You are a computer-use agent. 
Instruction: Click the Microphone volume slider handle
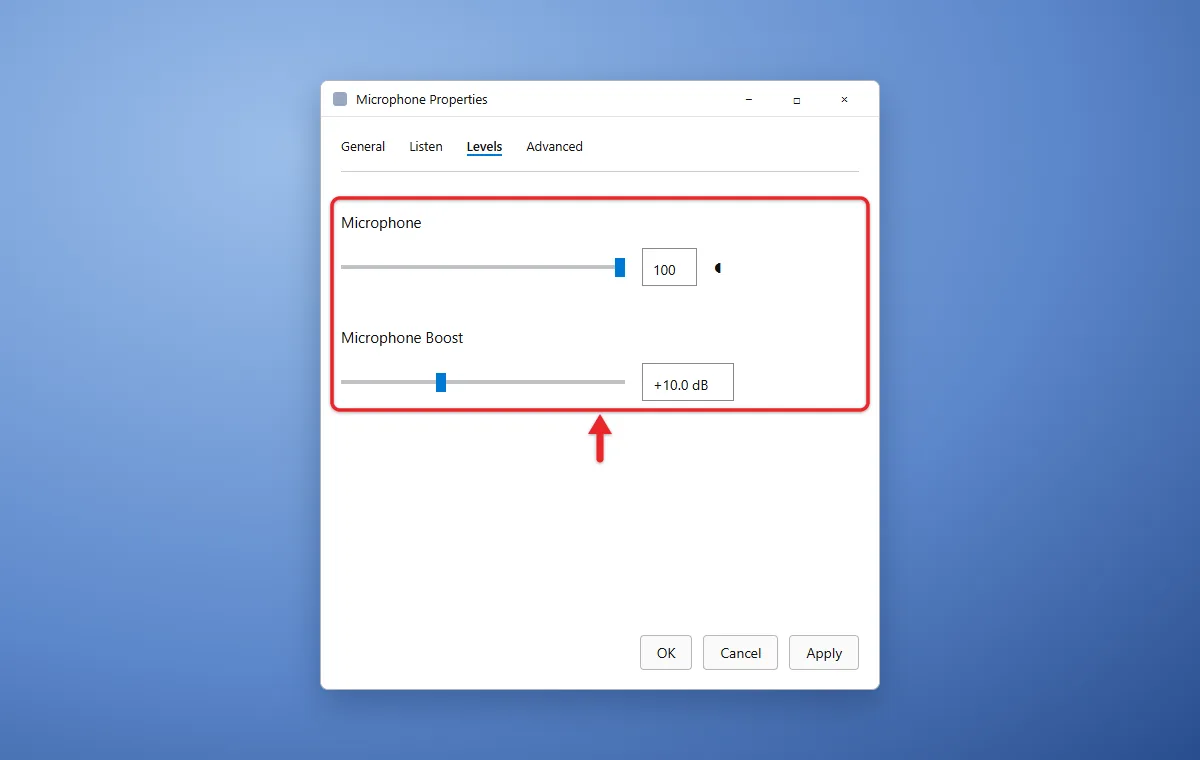point(620,267)
